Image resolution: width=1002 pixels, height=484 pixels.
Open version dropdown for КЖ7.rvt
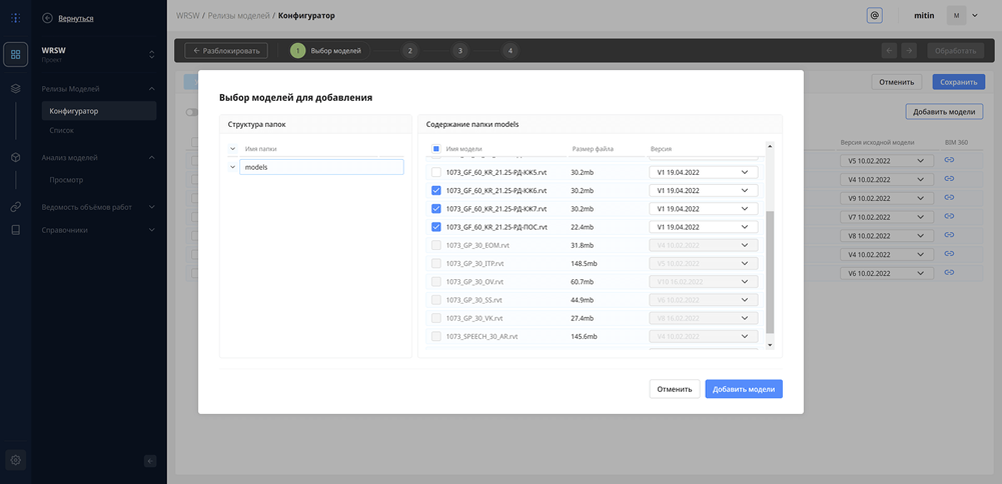[703, 208]
